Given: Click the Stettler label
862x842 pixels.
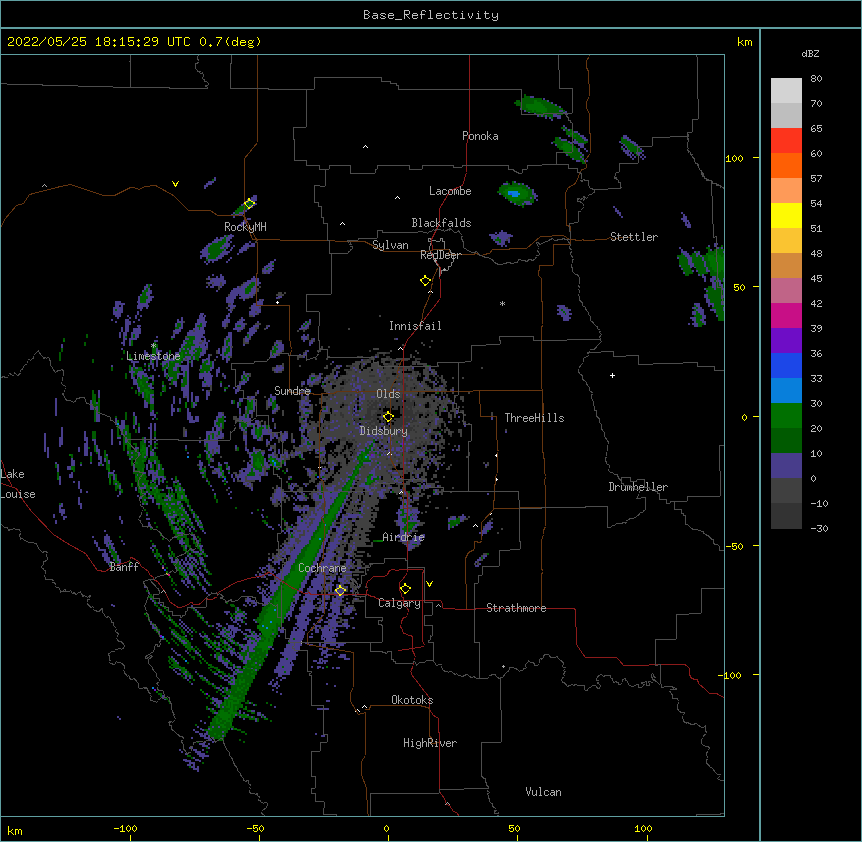Looking at the screenshot, I should (634, 237).
